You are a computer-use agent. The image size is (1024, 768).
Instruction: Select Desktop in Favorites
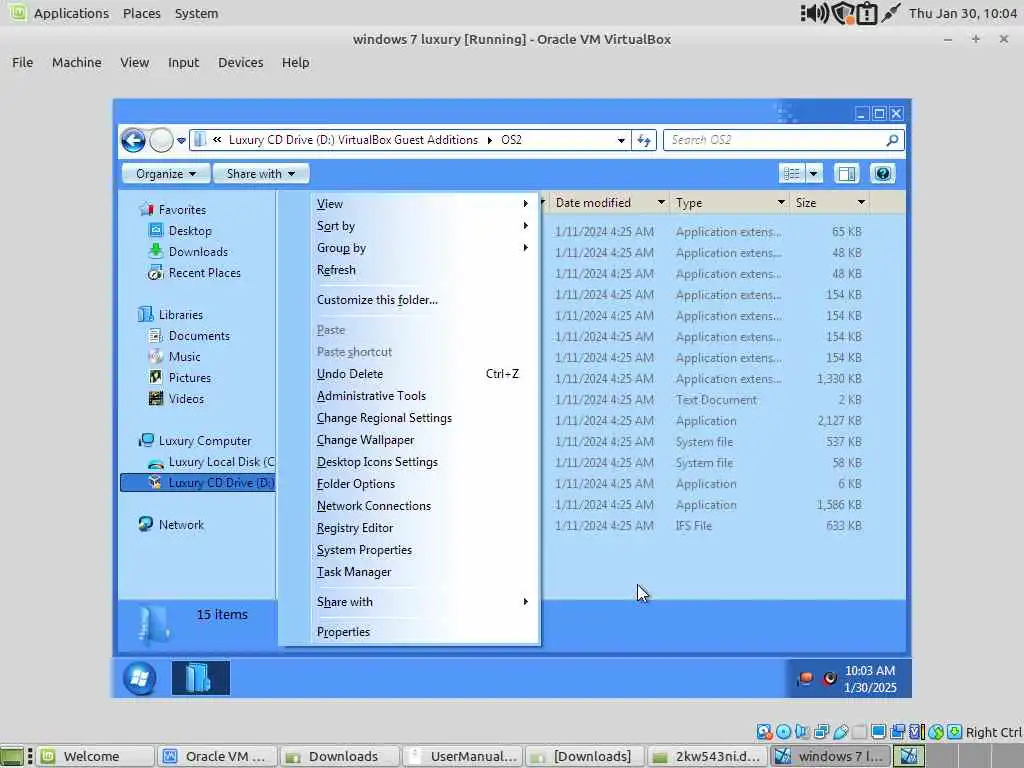pos(189,231)
